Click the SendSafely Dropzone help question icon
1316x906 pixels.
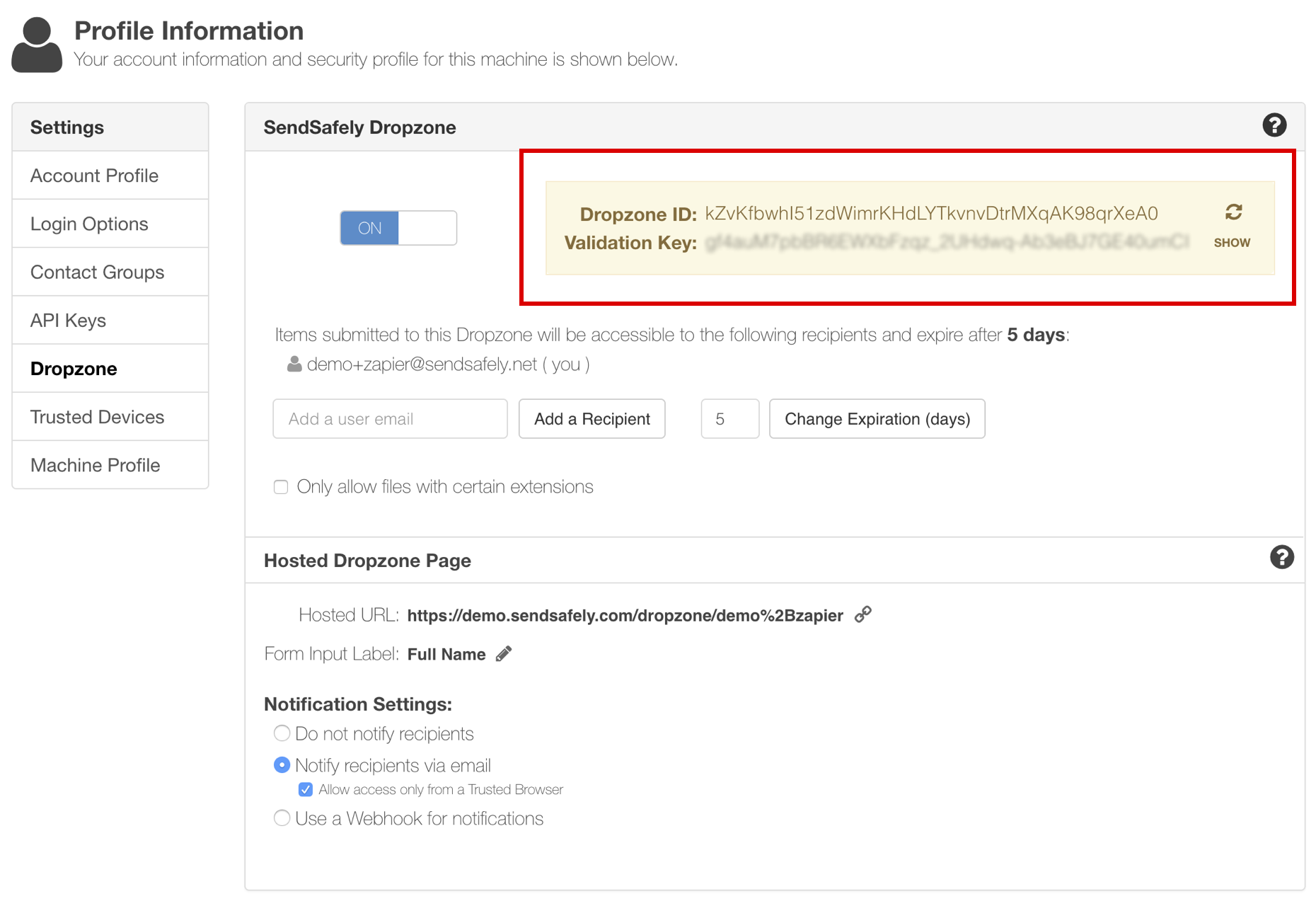(1274, 125)
